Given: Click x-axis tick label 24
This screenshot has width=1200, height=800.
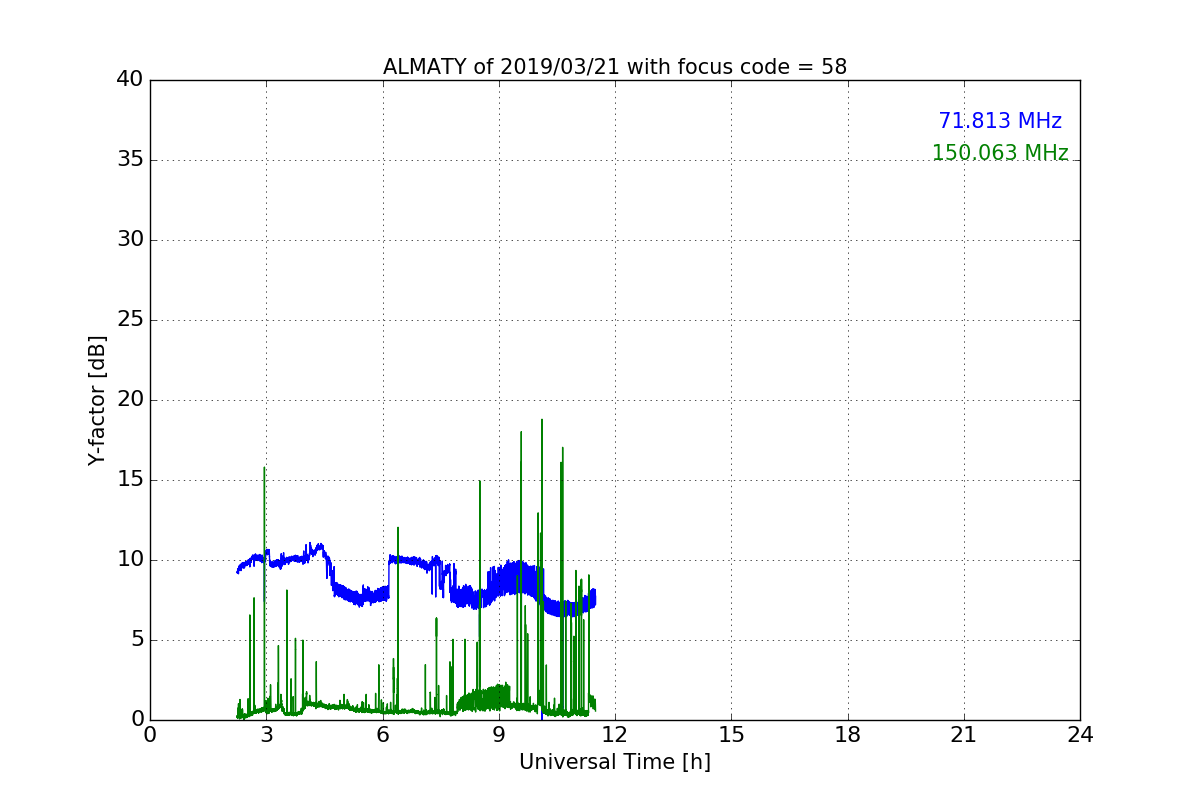Looking at the screenshot, I should [1080, 735].
